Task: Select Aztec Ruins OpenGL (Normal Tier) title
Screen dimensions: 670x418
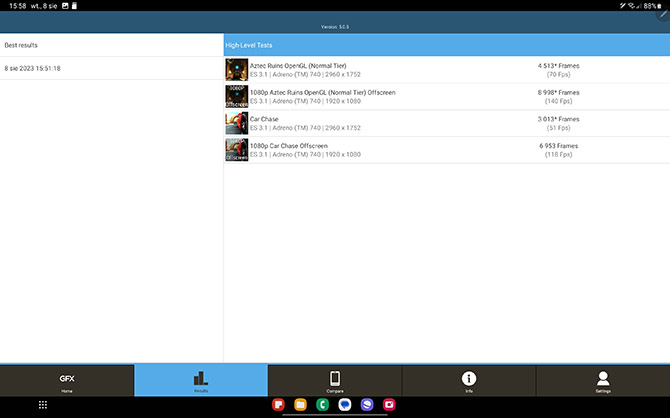Action: point(298,66)
